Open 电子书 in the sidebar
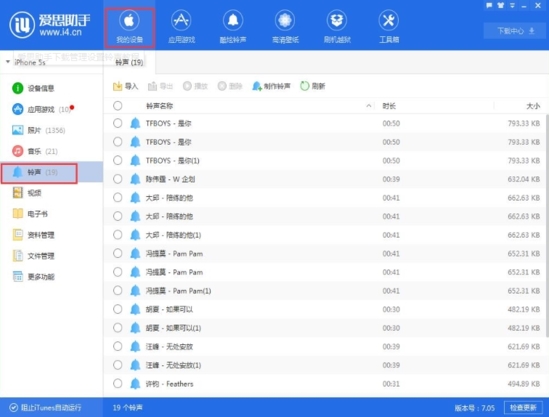This screenshot has width=549, height=417. tap(30, 214)
